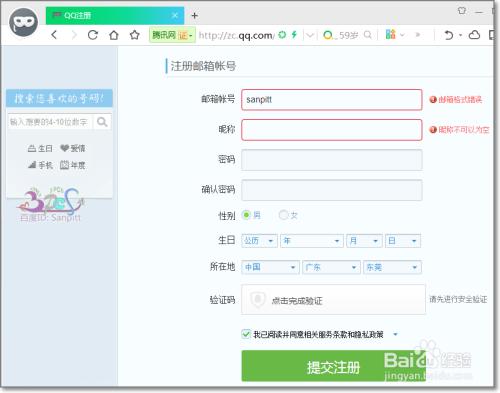Open a new tab with plus button

pyautogui.click(x=195, y=15)
